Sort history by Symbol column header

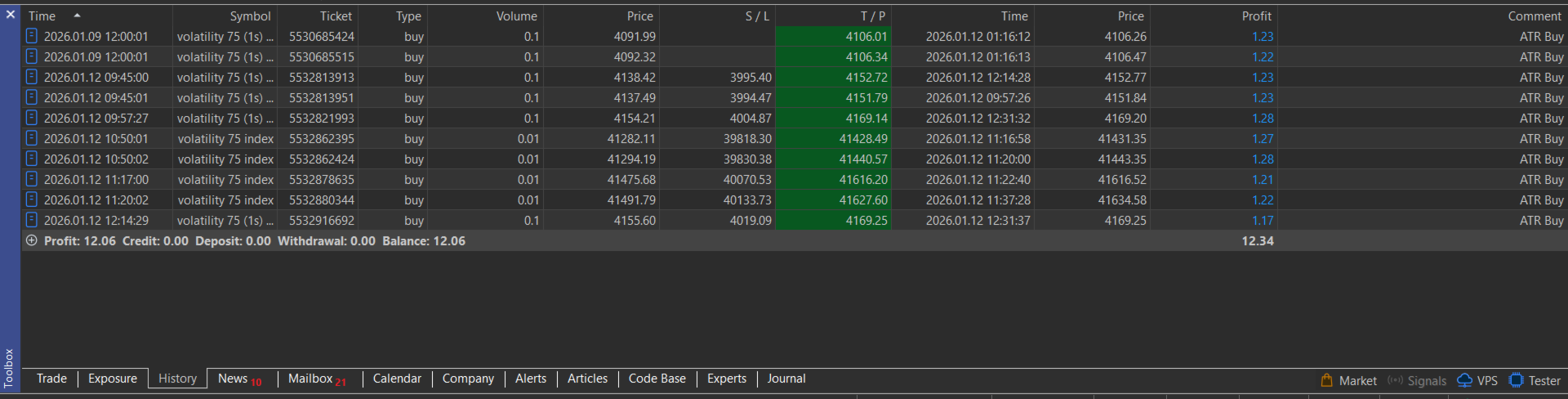pyautogui.click(x=250, y=16)
